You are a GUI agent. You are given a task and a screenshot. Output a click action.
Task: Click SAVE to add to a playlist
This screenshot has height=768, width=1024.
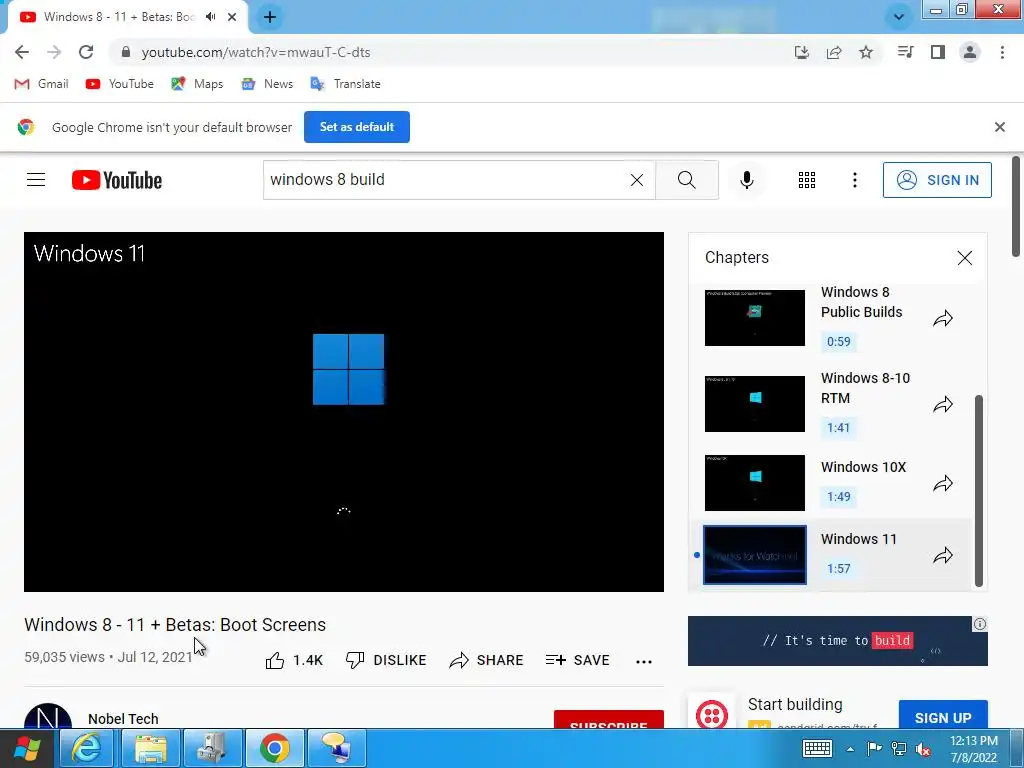(x=577, y=660)
